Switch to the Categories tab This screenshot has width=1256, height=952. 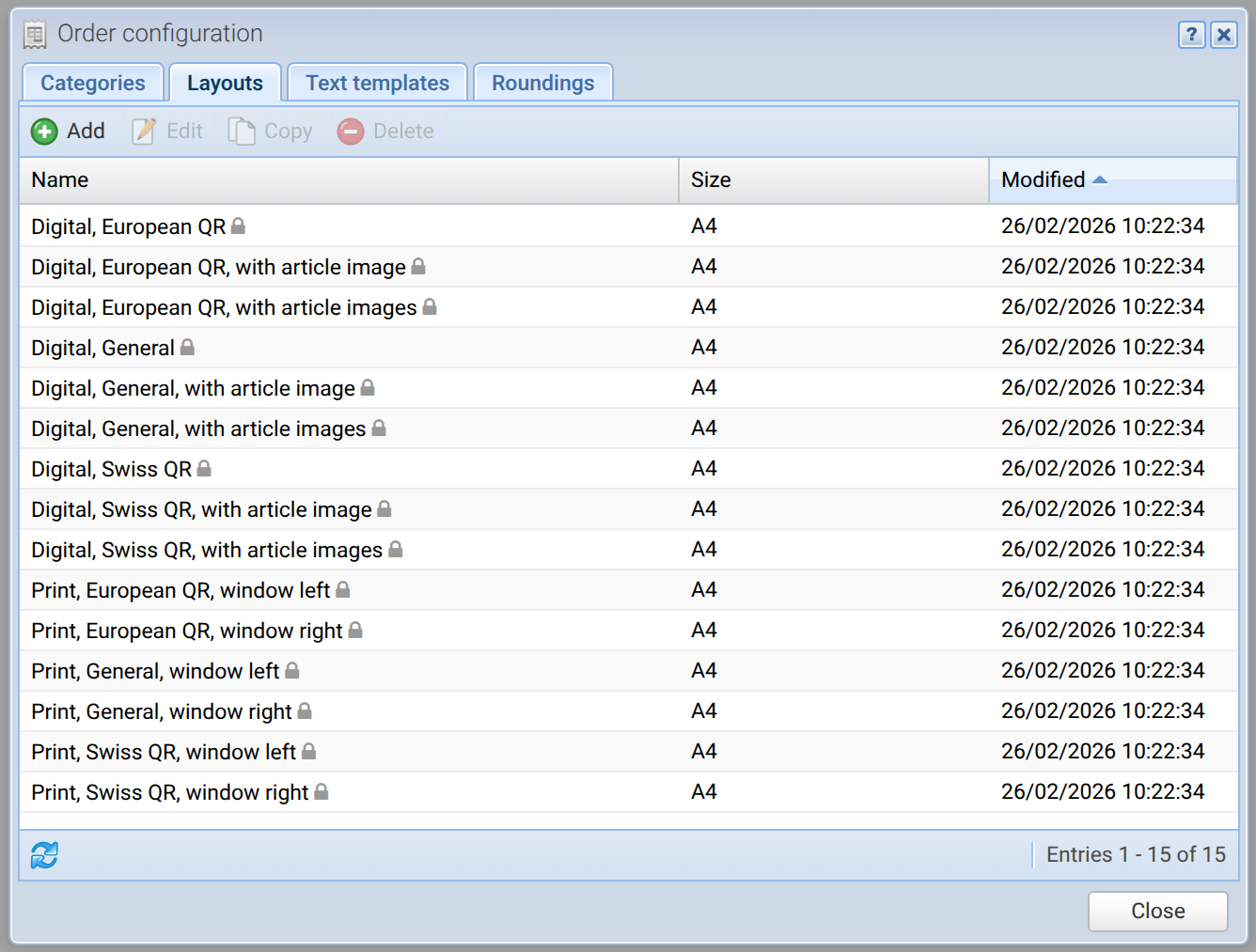(93, 83)
